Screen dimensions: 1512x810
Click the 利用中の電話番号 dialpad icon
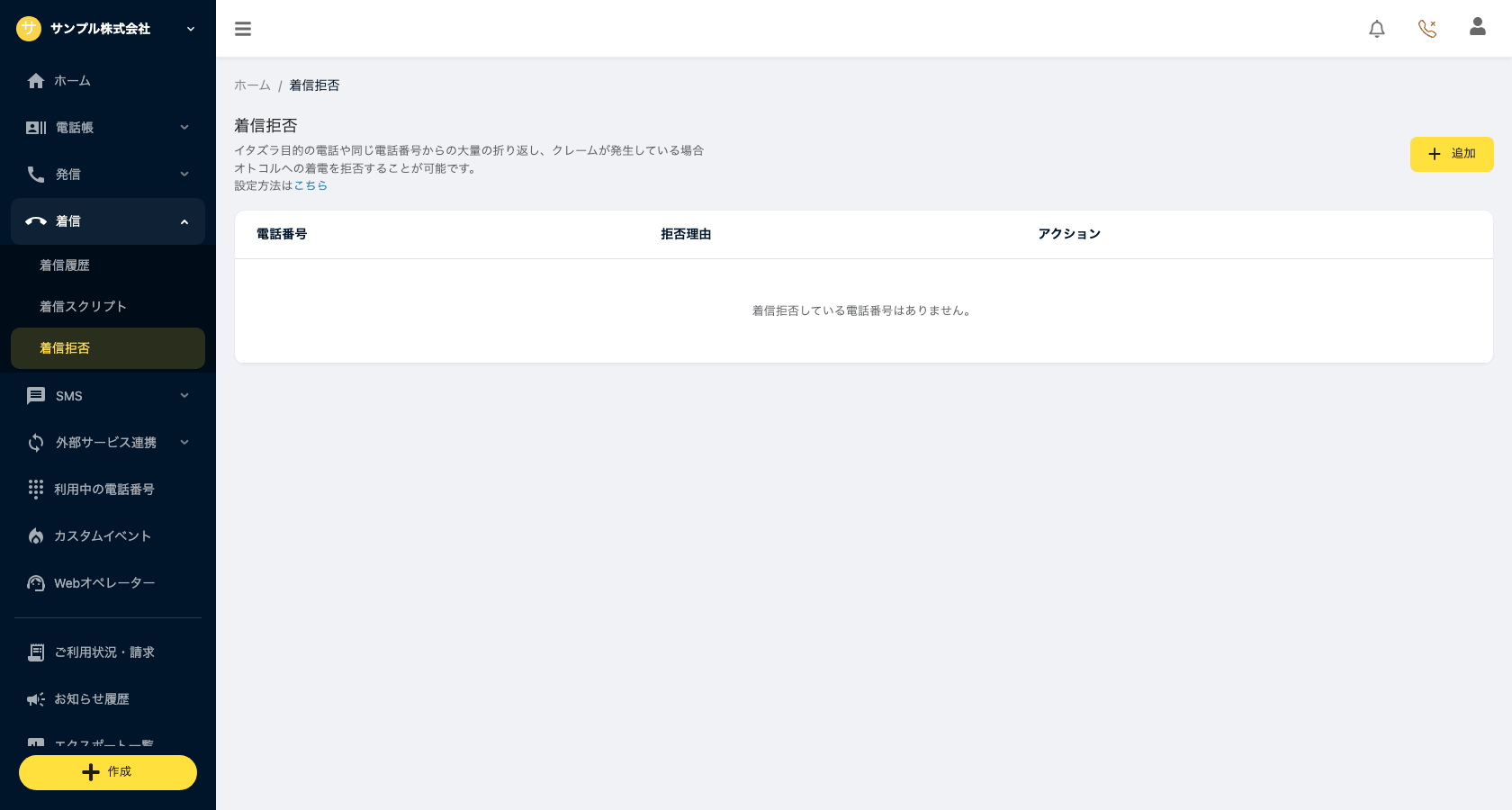click(36, 489)
